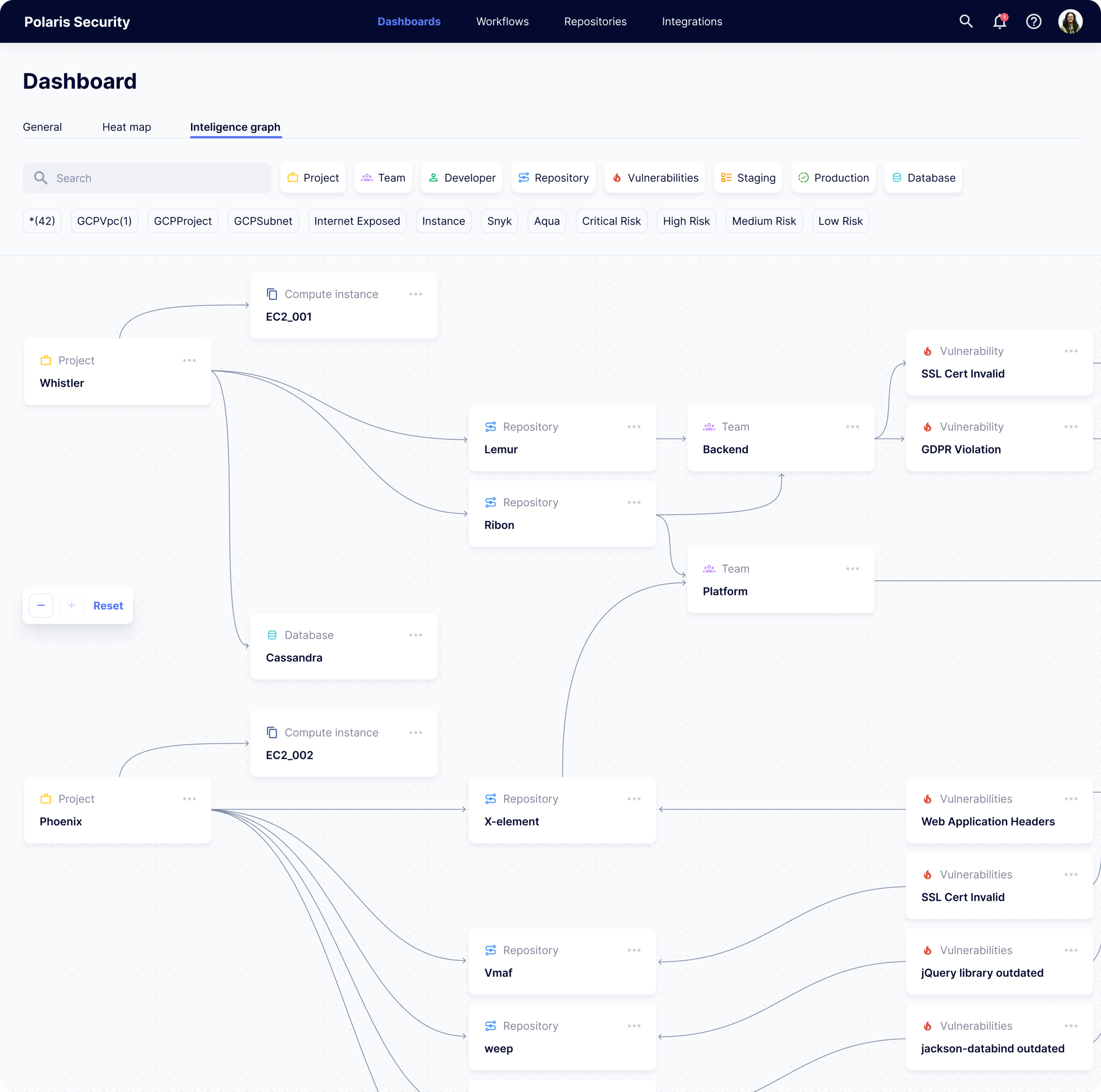Click the flame icon on SSL Cert Invalid vulnerability
The width and height of the screenshot is (1101, 1092).
[x=928, y=351]
